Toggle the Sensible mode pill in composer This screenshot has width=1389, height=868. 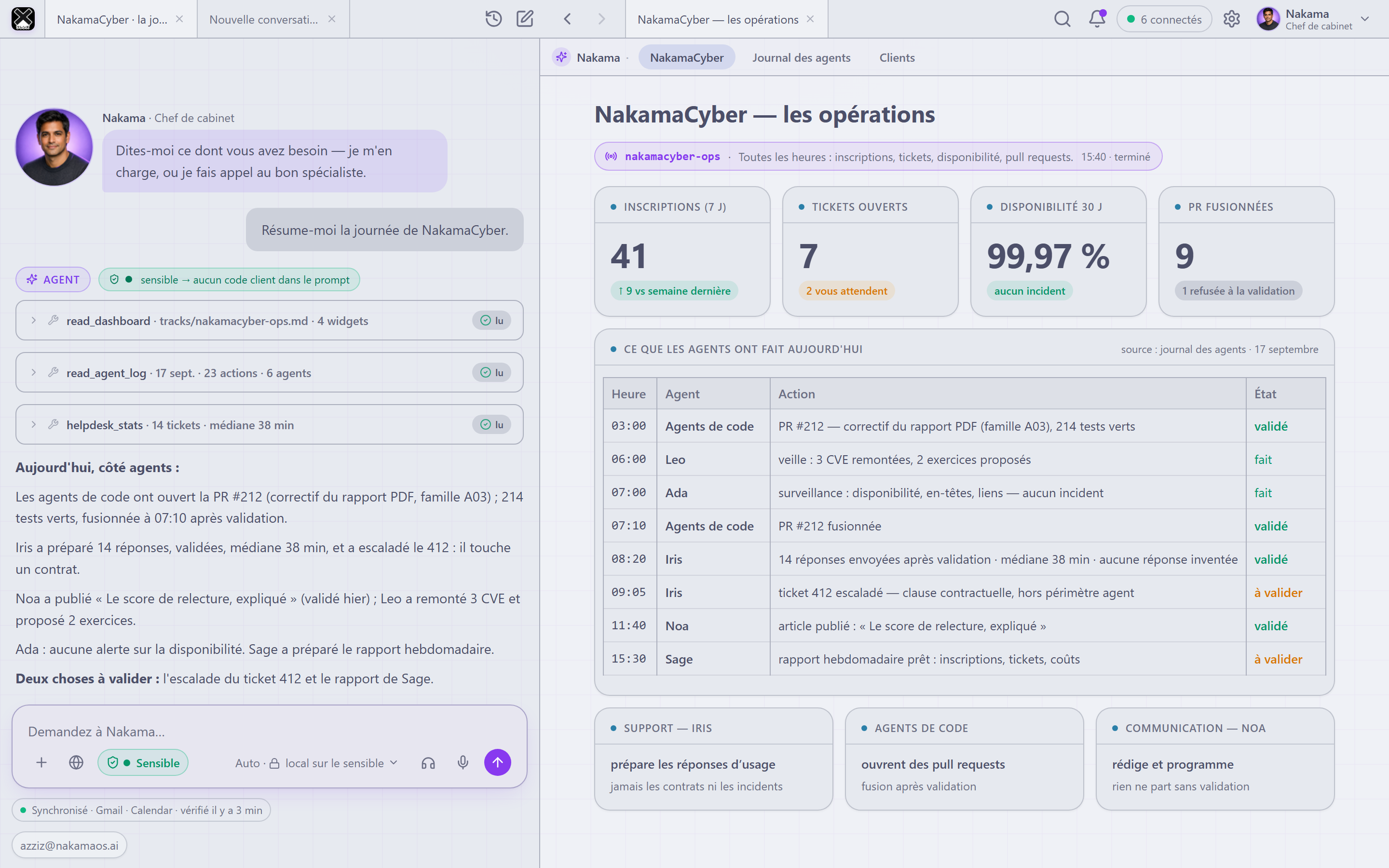[x=143, y=762]
